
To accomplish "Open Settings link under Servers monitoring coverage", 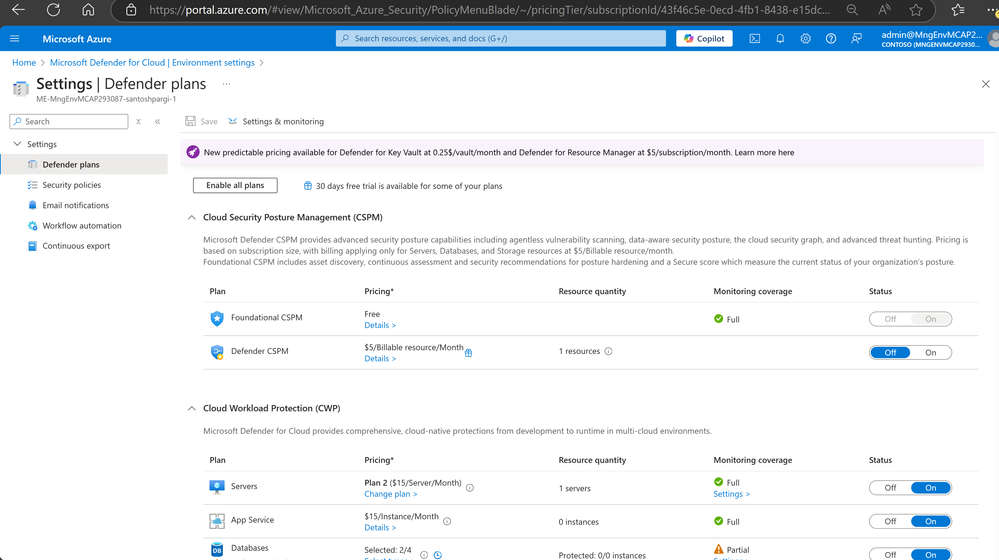I will click(731, 494).
